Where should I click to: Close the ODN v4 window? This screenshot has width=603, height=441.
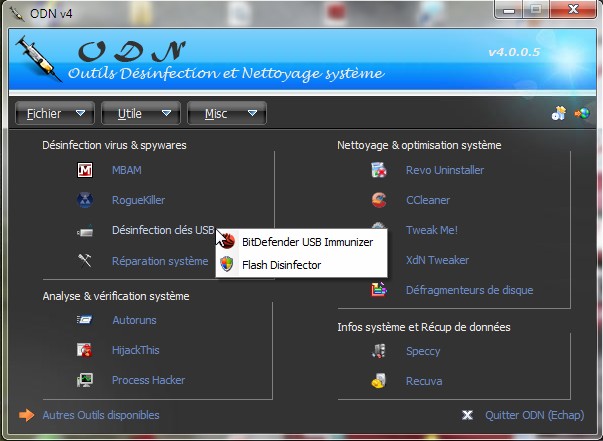click(573, 9)
